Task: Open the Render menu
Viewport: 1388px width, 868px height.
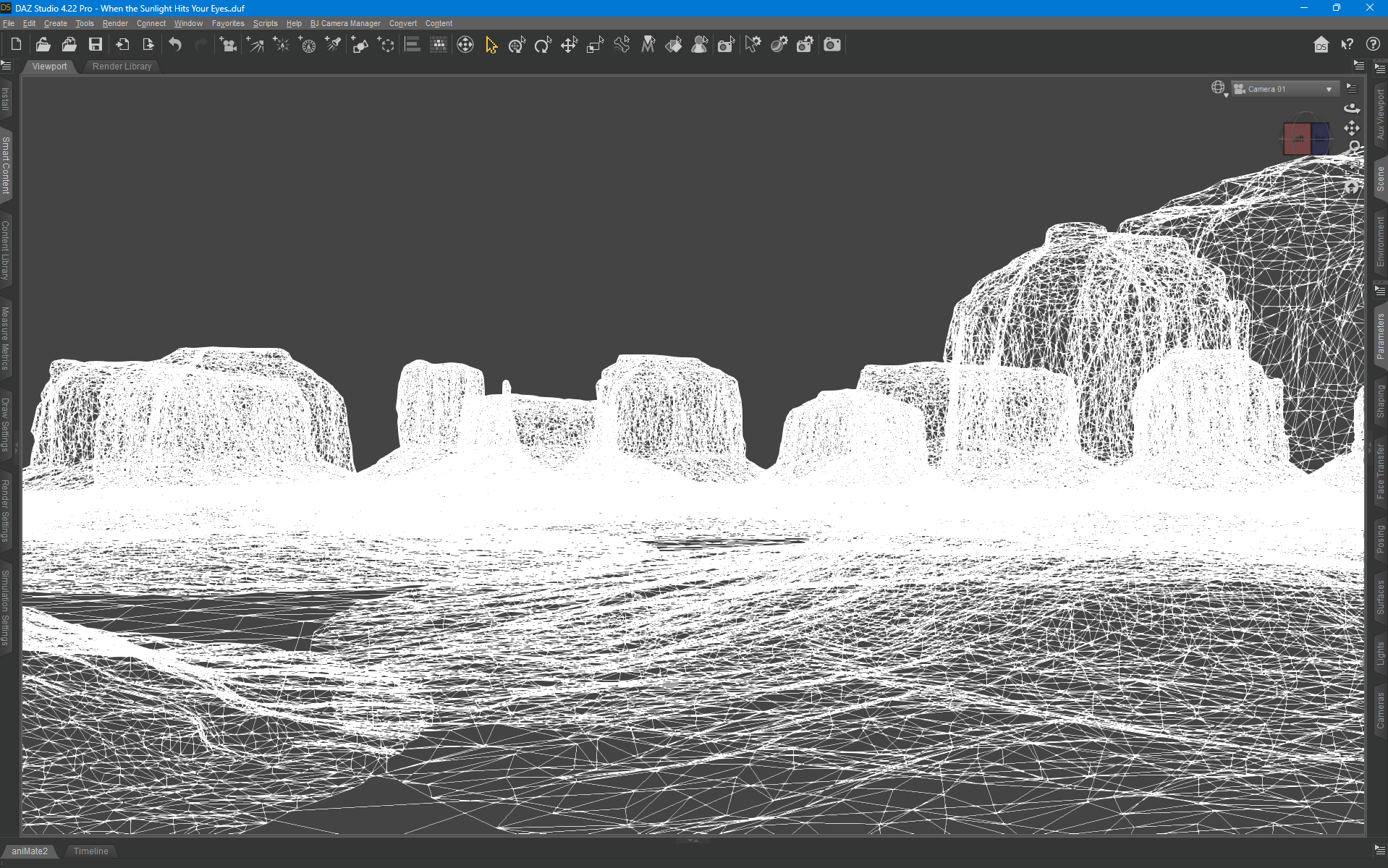Action: point(115,23)
